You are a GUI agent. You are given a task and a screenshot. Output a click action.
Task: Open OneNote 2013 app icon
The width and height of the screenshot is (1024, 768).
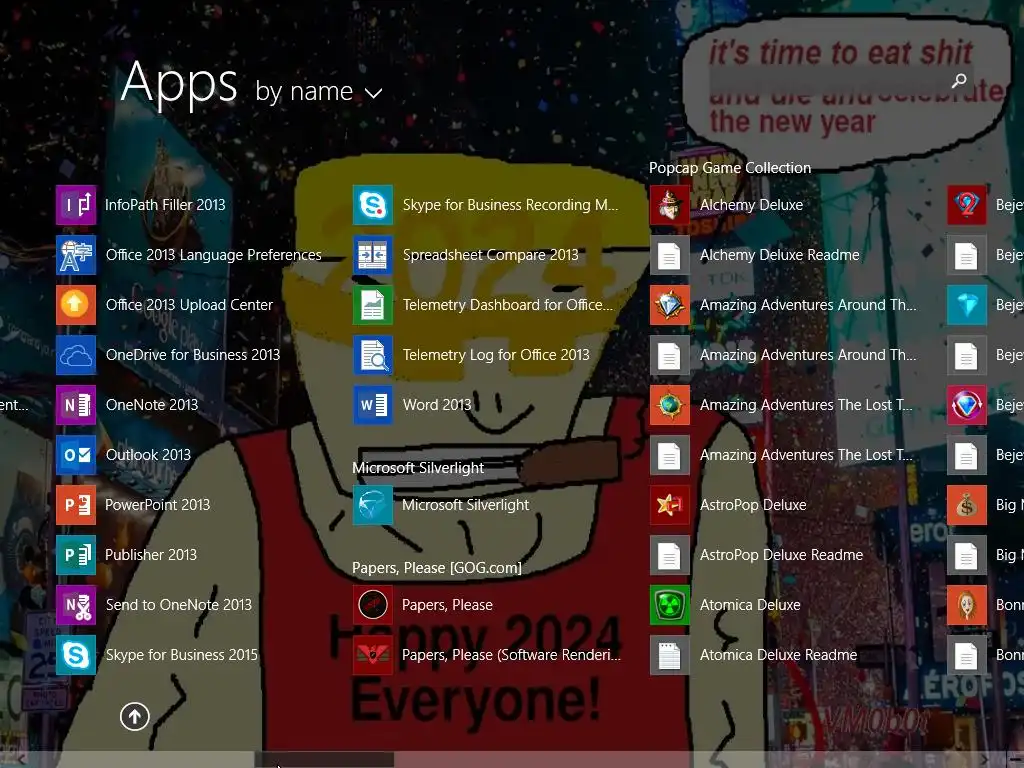pos(76,405)
